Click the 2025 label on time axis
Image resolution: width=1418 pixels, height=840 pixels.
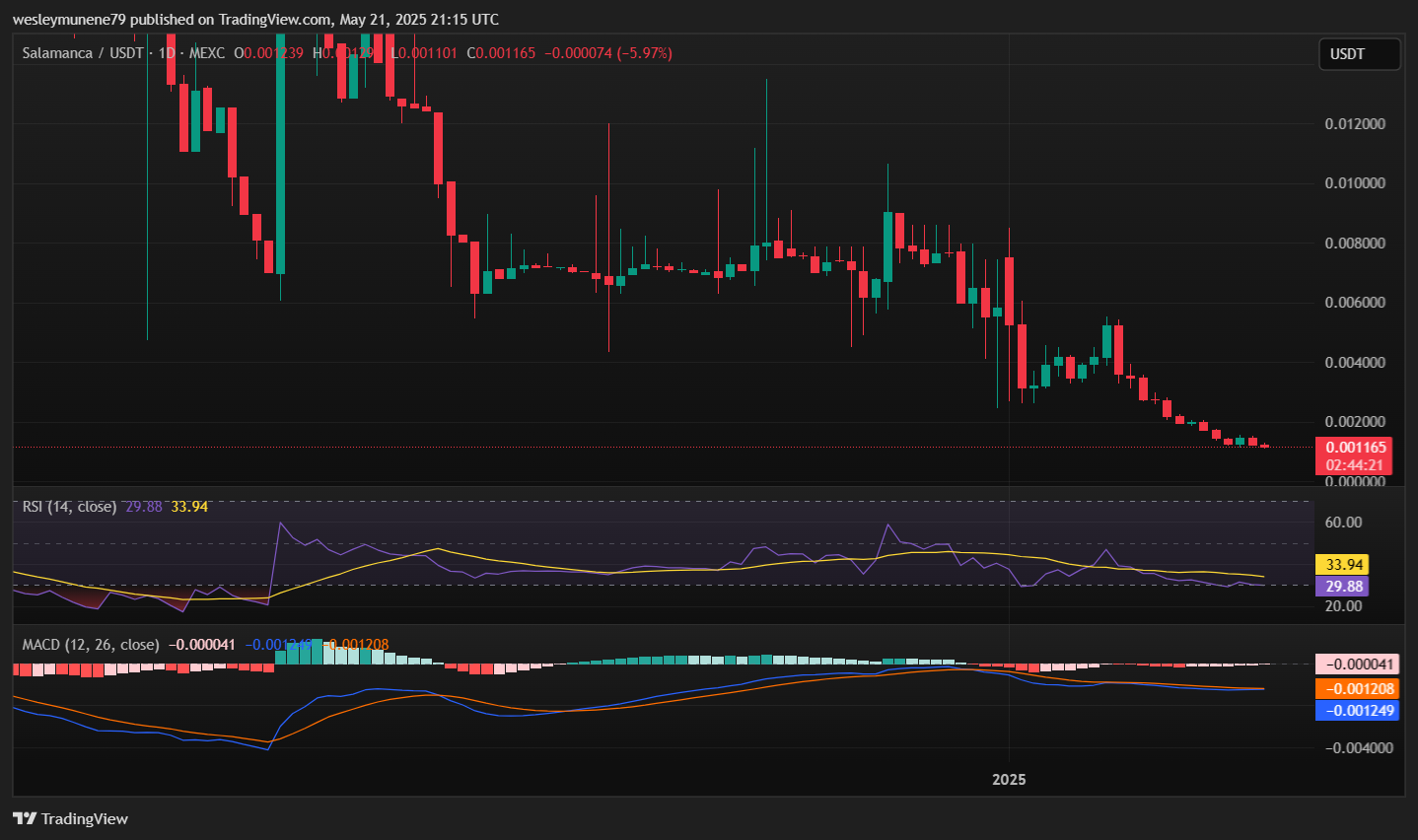pos(1009,780)
